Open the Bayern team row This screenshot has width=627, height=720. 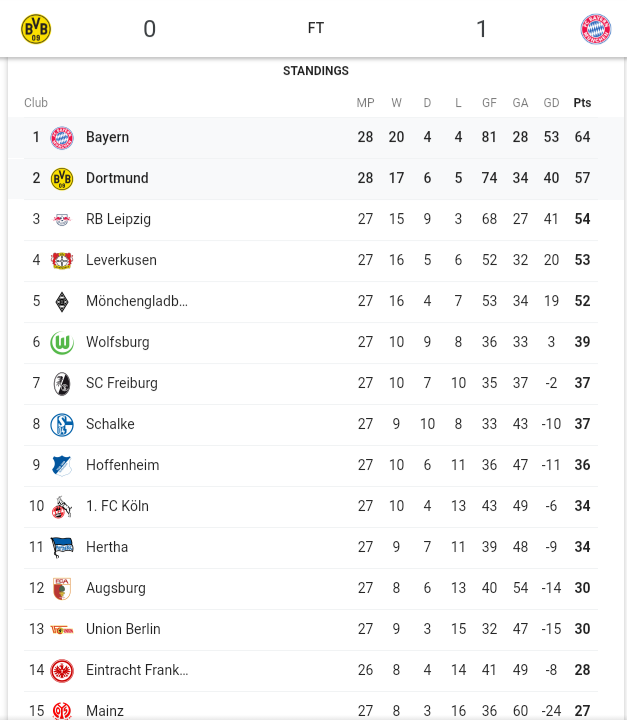tap(314, 137)
